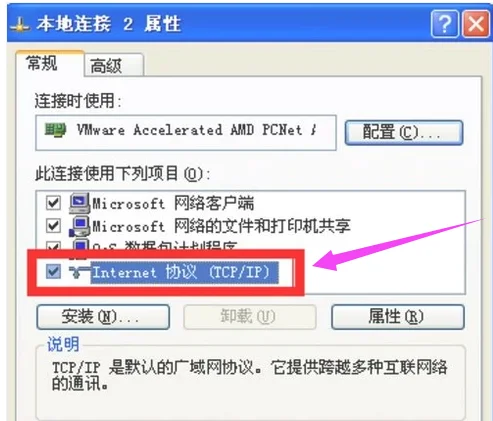
Task: Toggle 网络的文件和打印机共享 checkbox
Action: tap(53, 226)
